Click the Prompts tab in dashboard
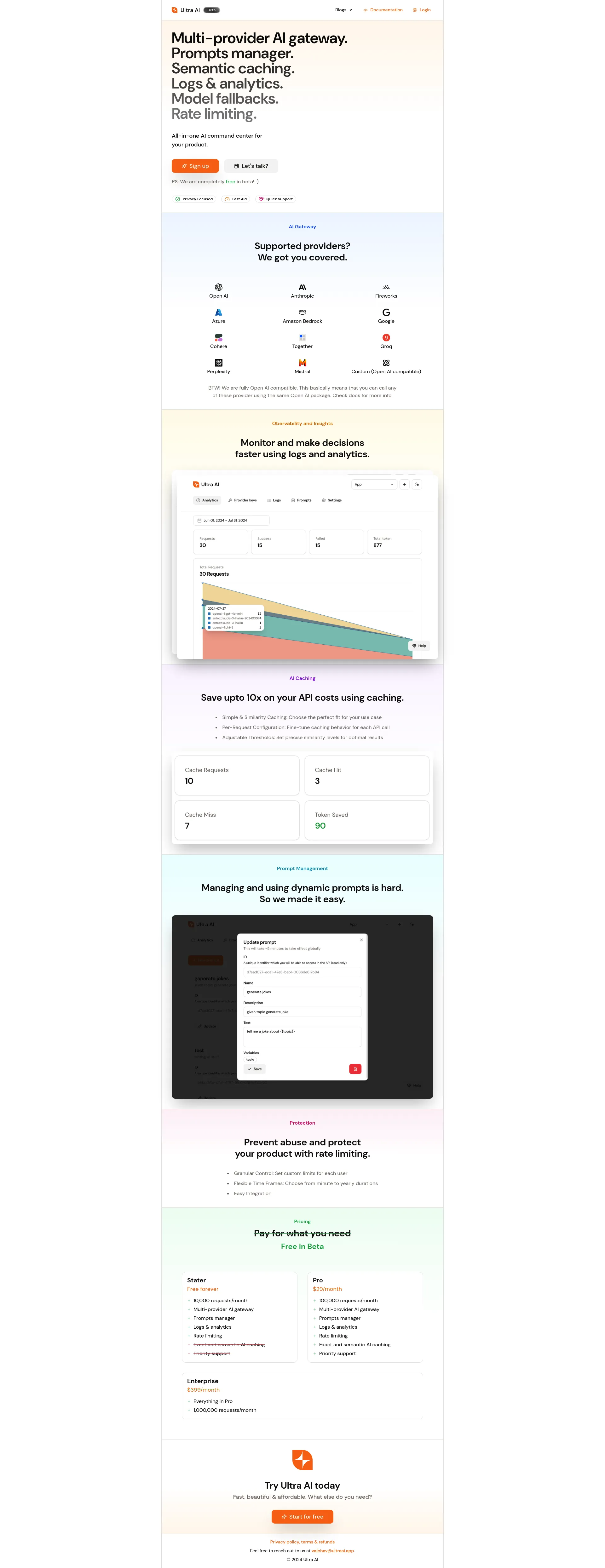Image resolution: width=605 pixels, height=1568 pixels. tap(307, 502)
